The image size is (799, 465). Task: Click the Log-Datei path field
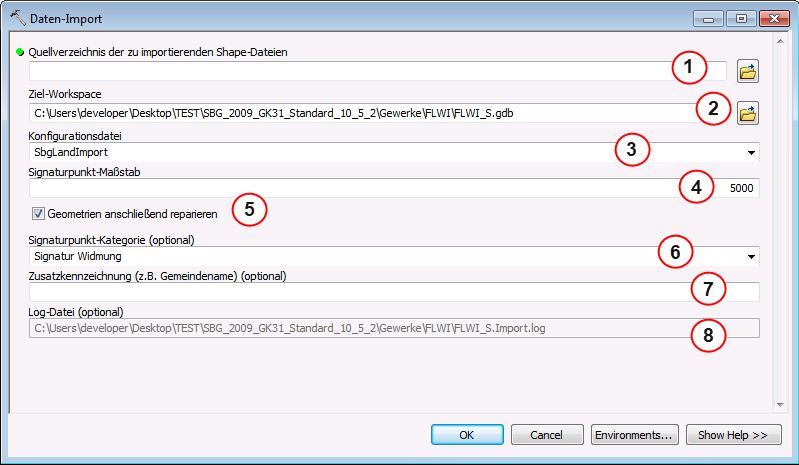point(394,328)
